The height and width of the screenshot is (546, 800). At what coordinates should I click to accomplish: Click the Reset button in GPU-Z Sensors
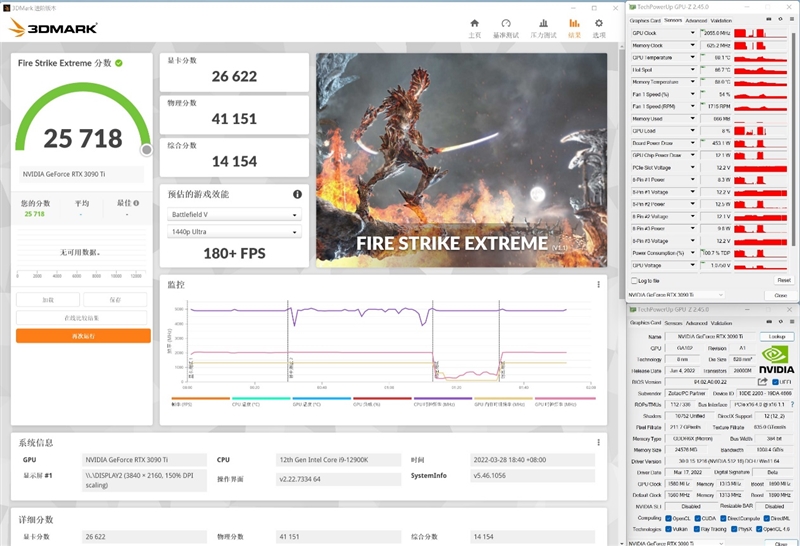click(784, 280)
